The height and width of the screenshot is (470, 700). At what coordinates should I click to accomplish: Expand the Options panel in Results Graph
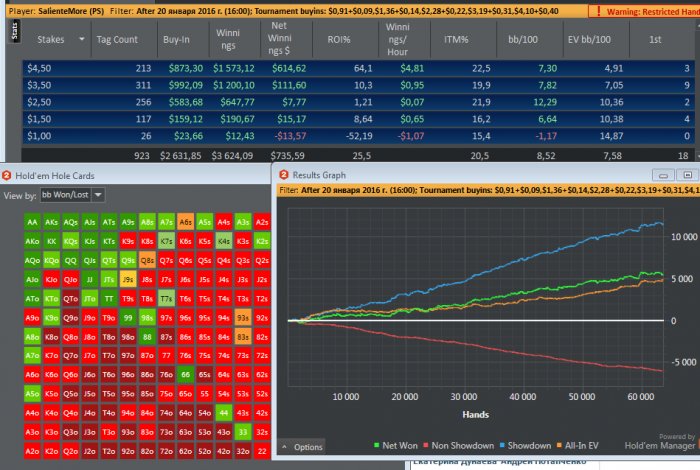(x=302, y=447)
